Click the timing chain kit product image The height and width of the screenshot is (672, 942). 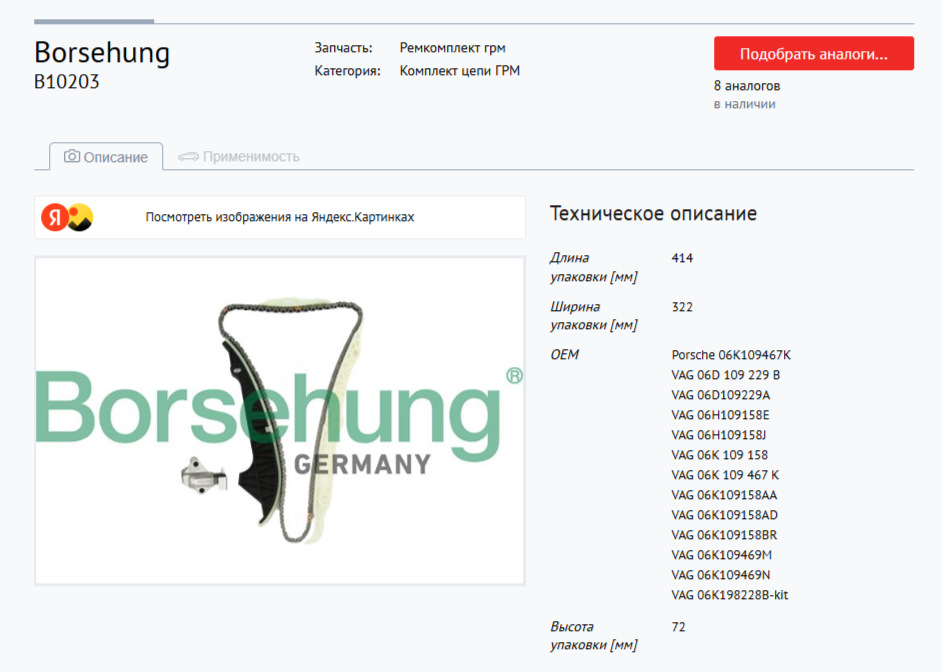tap(280, 420)
